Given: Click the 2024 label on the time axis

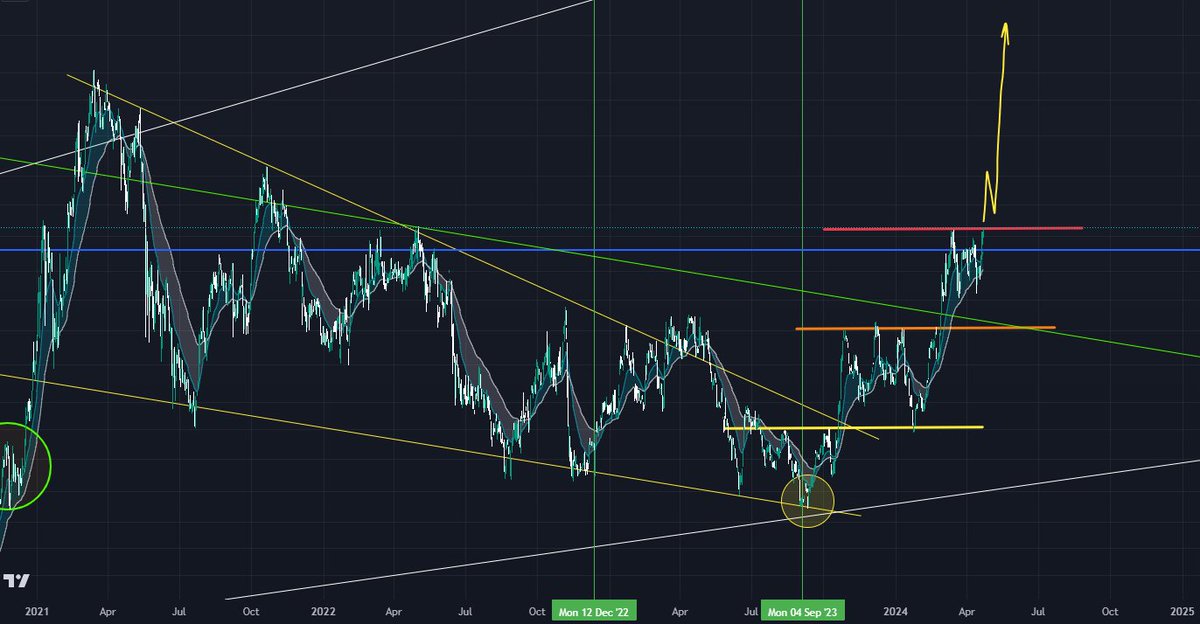Looking at the screenshot, I should [x=897, y=611].
